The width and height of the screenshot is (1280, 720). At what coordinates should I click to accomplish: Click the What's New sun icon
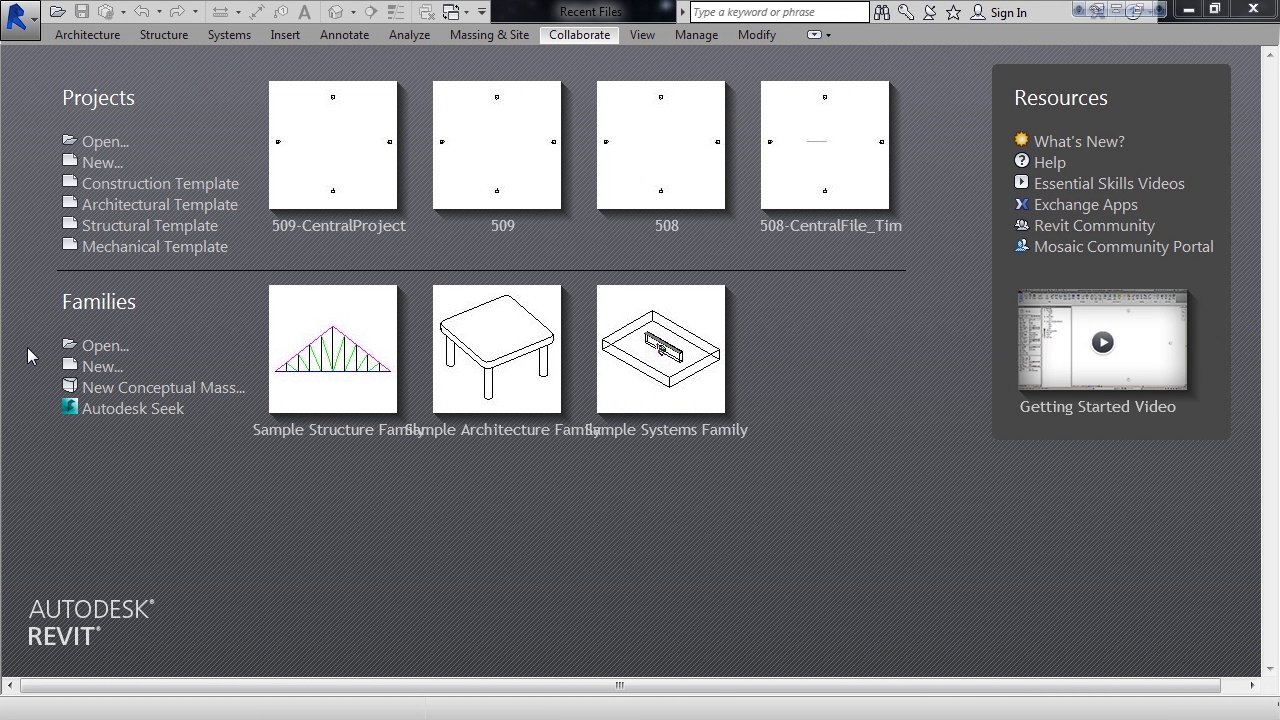click(x=1021, y=140)
